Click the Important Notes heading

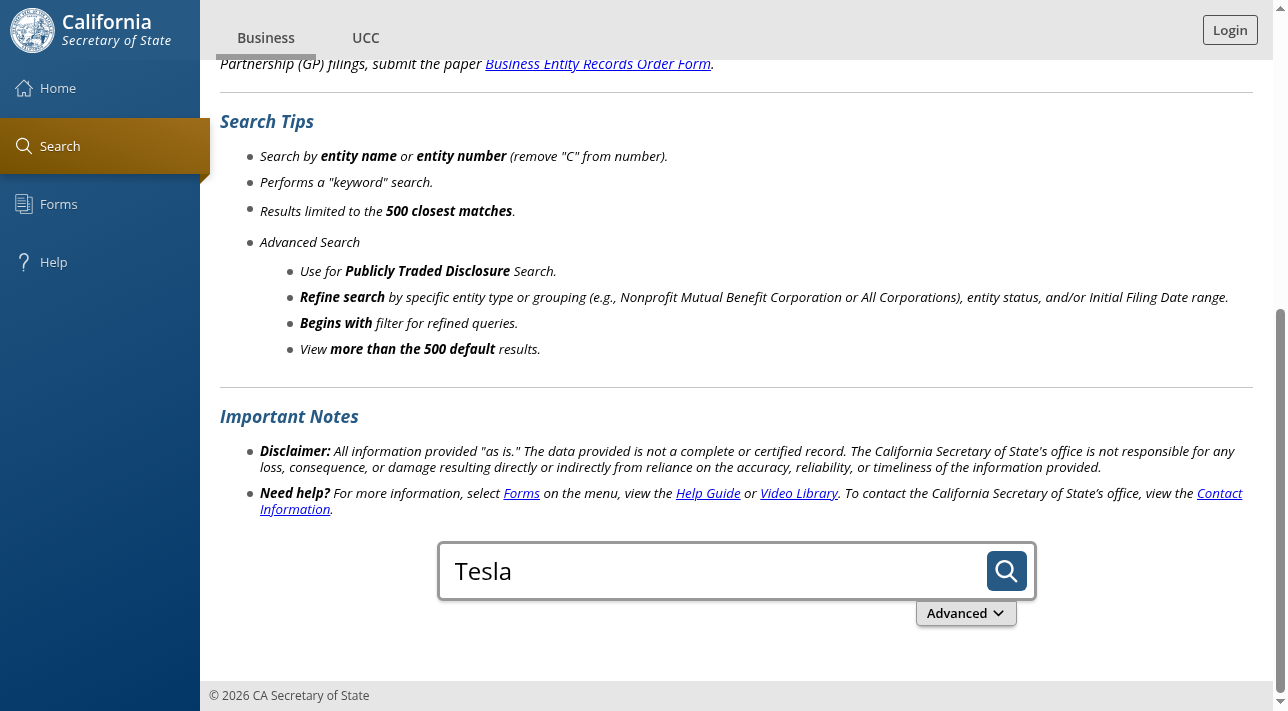tap(289, 417)
